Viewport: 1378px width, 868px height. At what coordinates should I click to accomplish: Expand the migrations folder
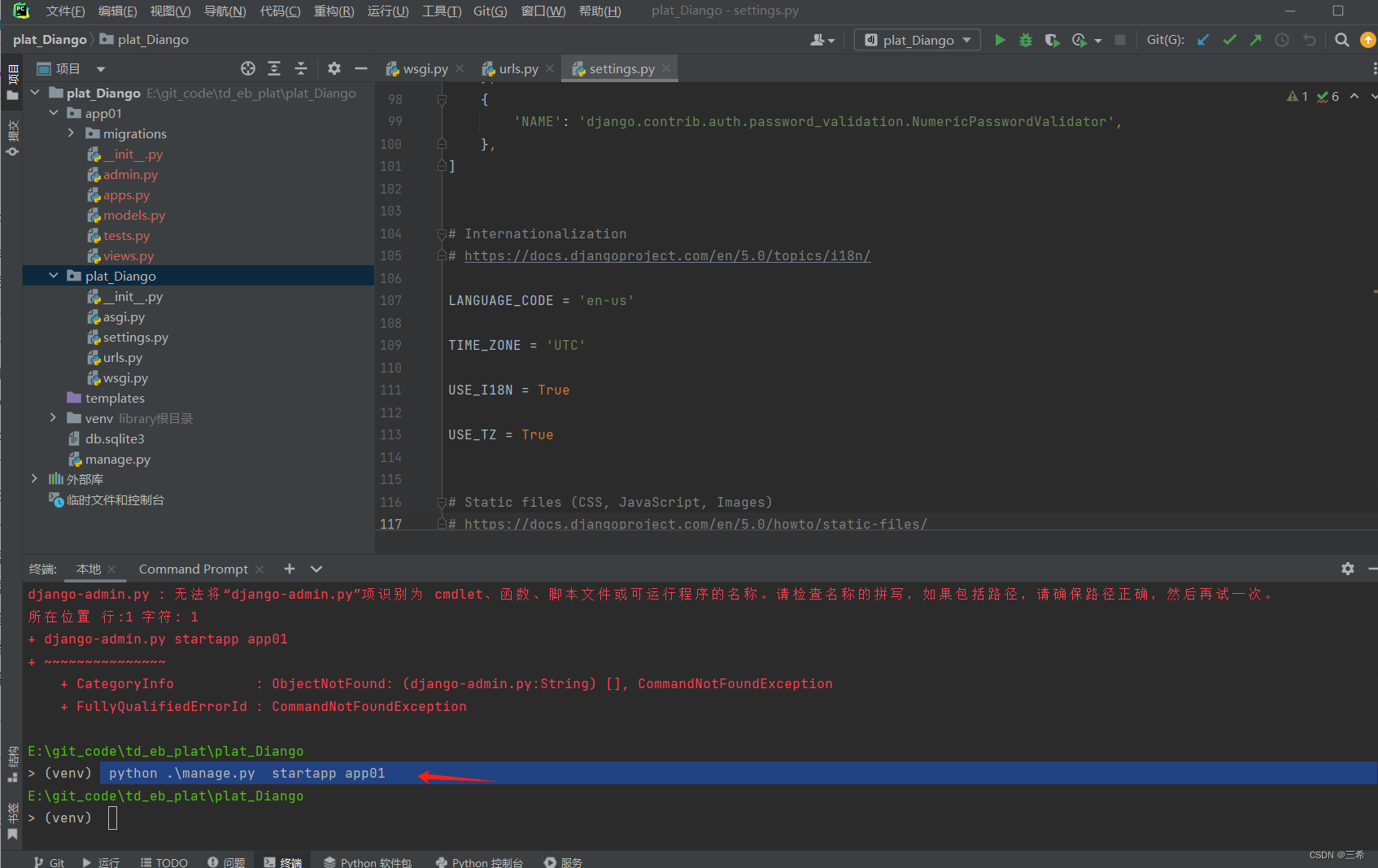point(71,133)
